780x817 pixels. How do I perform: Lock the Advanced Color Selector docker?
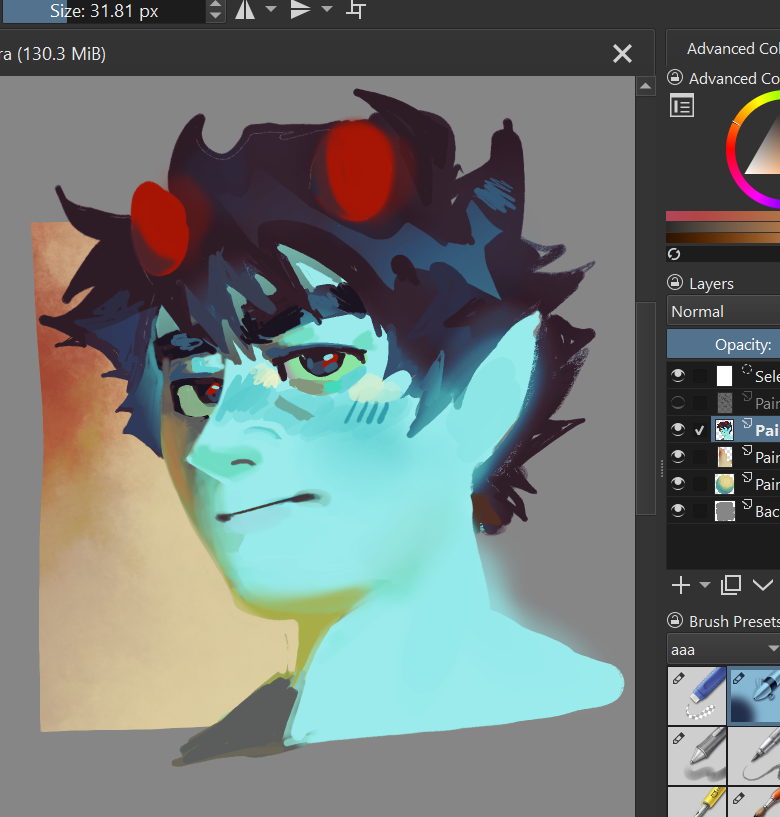(675, 78)
